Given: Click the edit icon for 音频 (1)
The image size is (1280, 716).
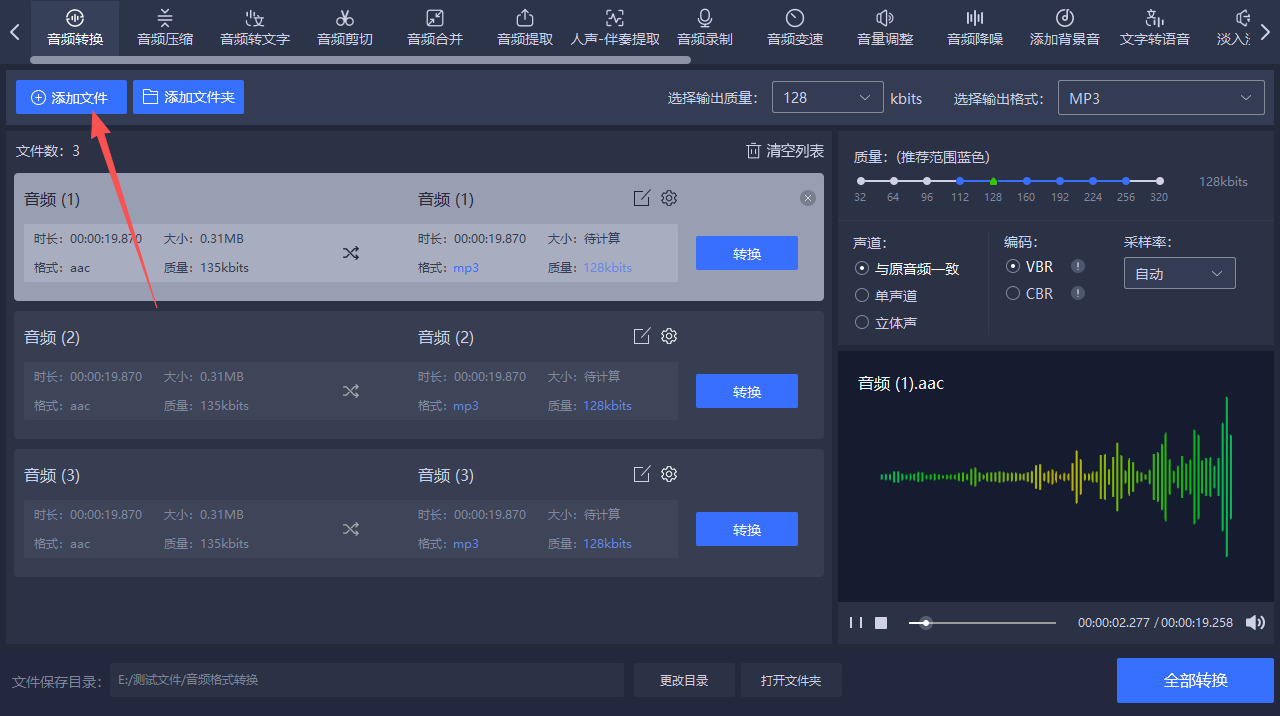Looking at the screenshot, I should coord(642,198).
